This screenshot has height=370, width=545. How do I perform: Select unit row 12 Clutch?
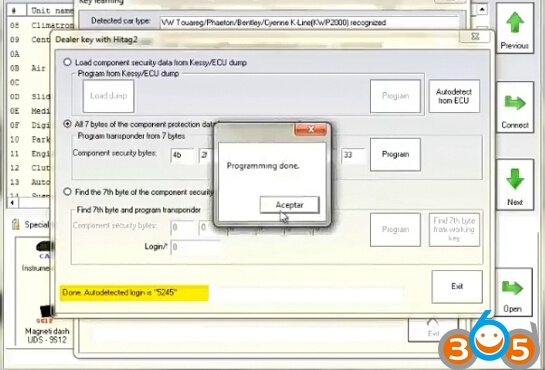coord(30,168)
